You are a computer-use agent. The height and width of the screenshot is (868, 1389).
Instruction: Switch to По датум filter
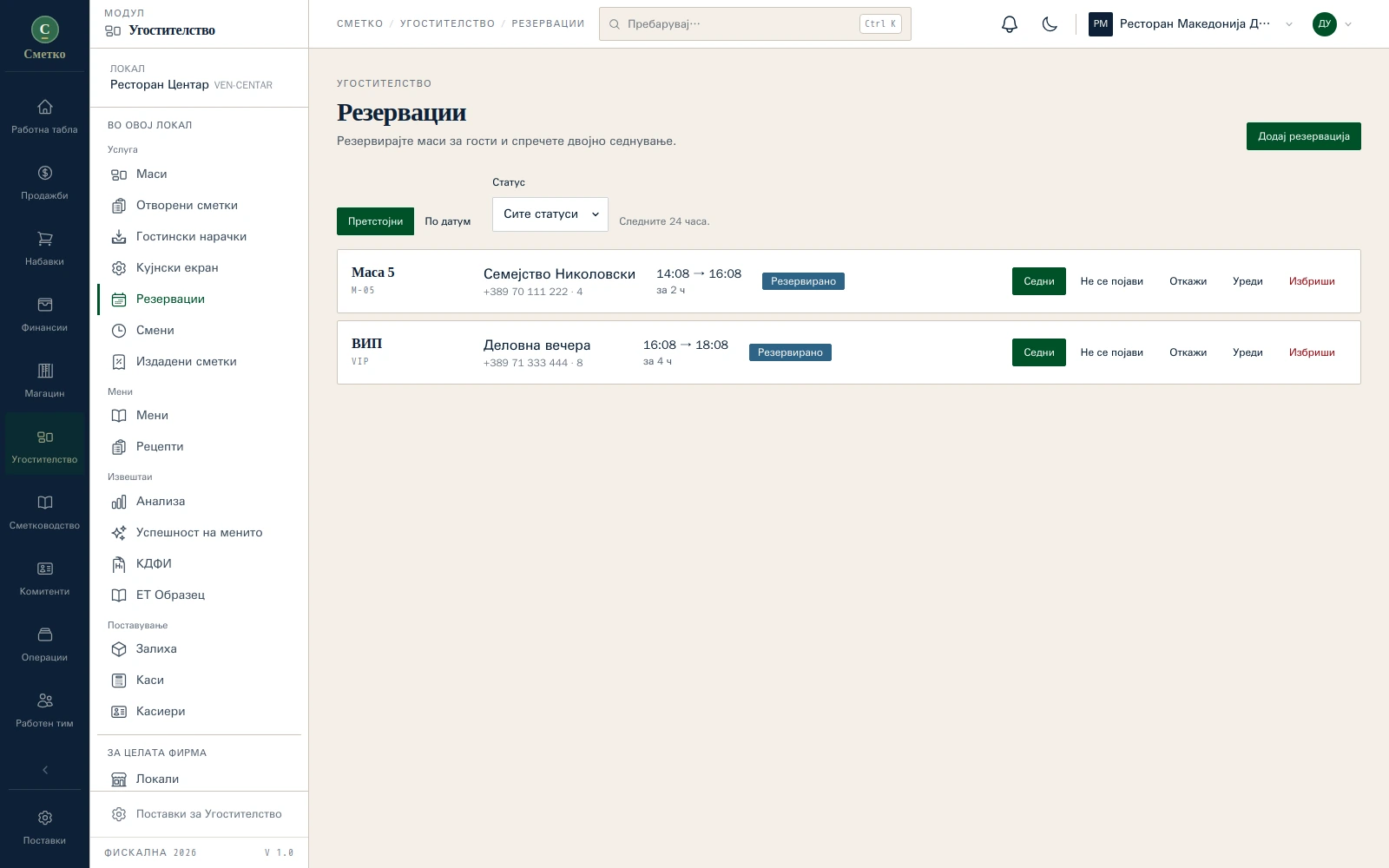448,221
